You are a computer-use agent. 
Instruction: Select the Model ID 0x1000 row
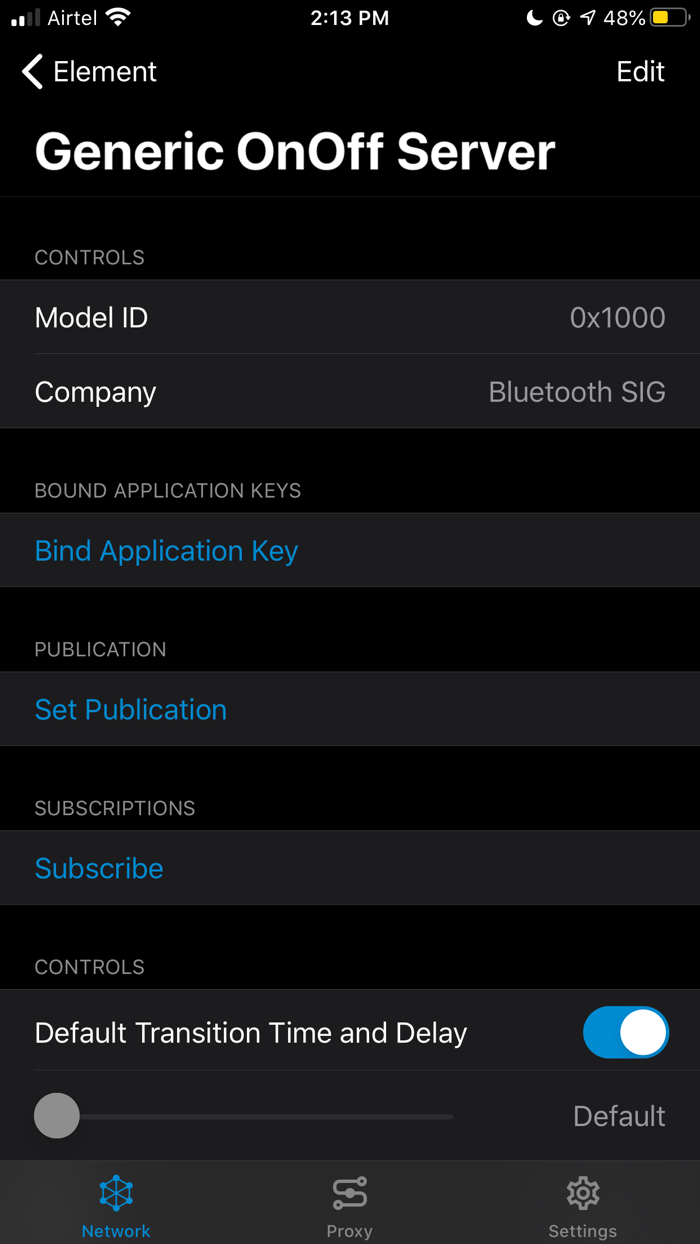(x=350, y=317)
